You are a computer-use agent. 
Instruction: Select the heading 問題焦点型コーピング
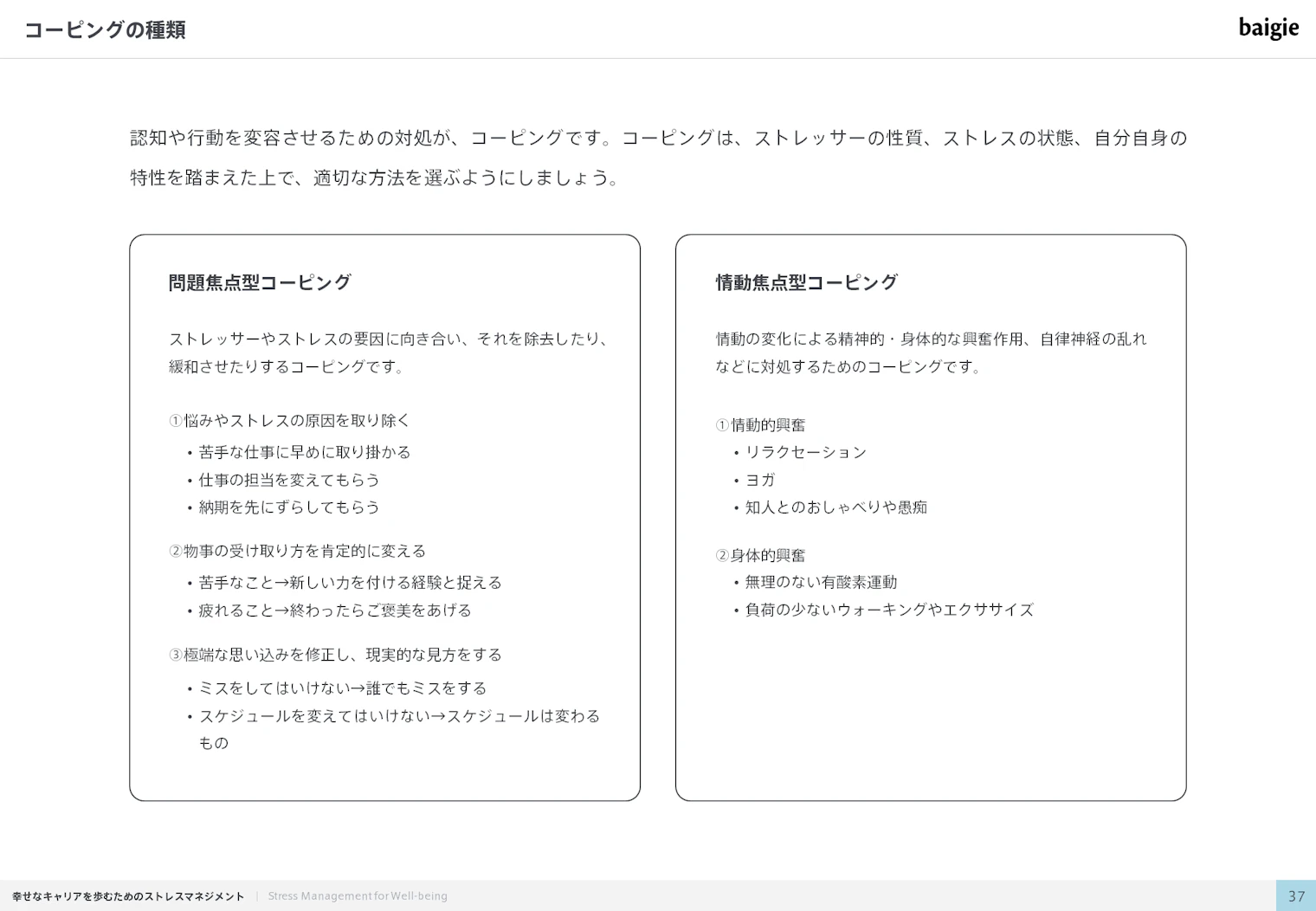tap(260, 282)
